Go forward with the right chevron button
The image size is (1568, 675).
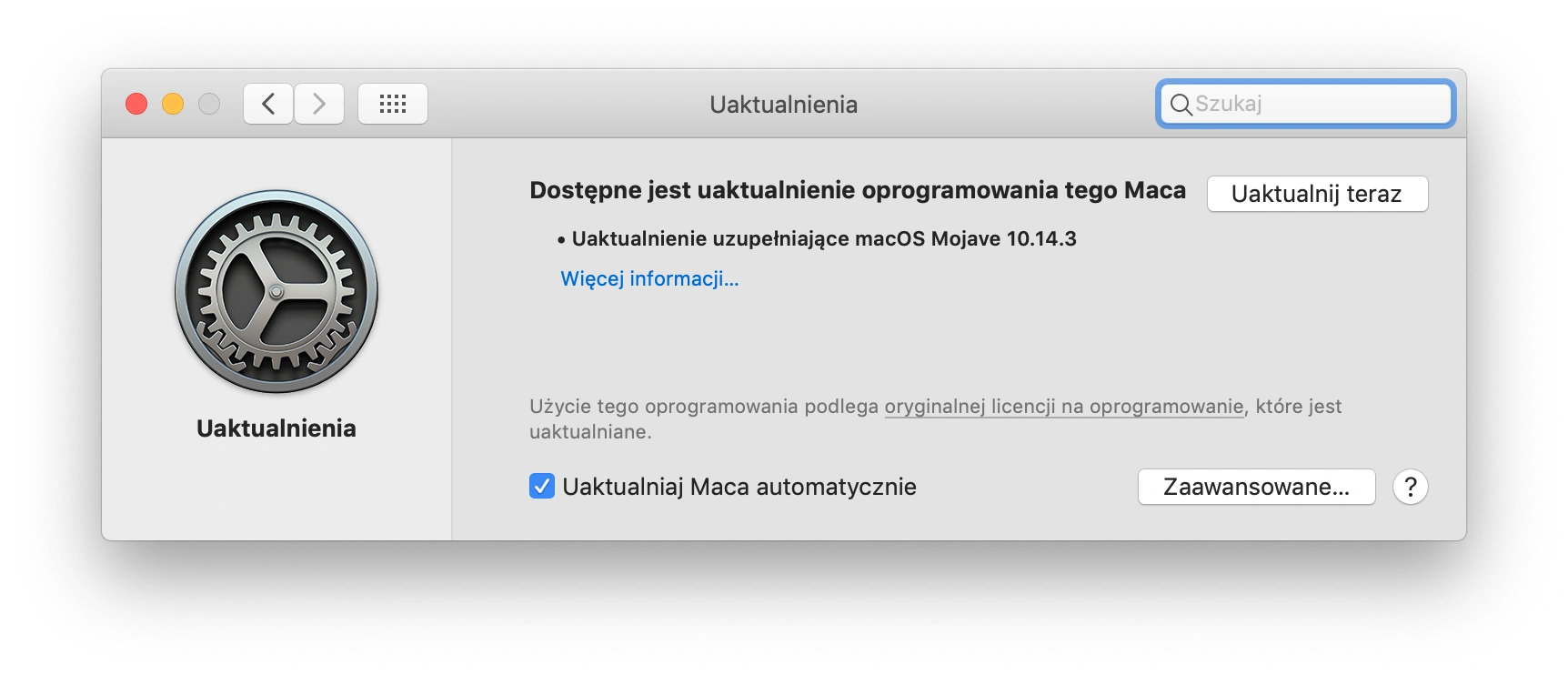tap(319, 104)
